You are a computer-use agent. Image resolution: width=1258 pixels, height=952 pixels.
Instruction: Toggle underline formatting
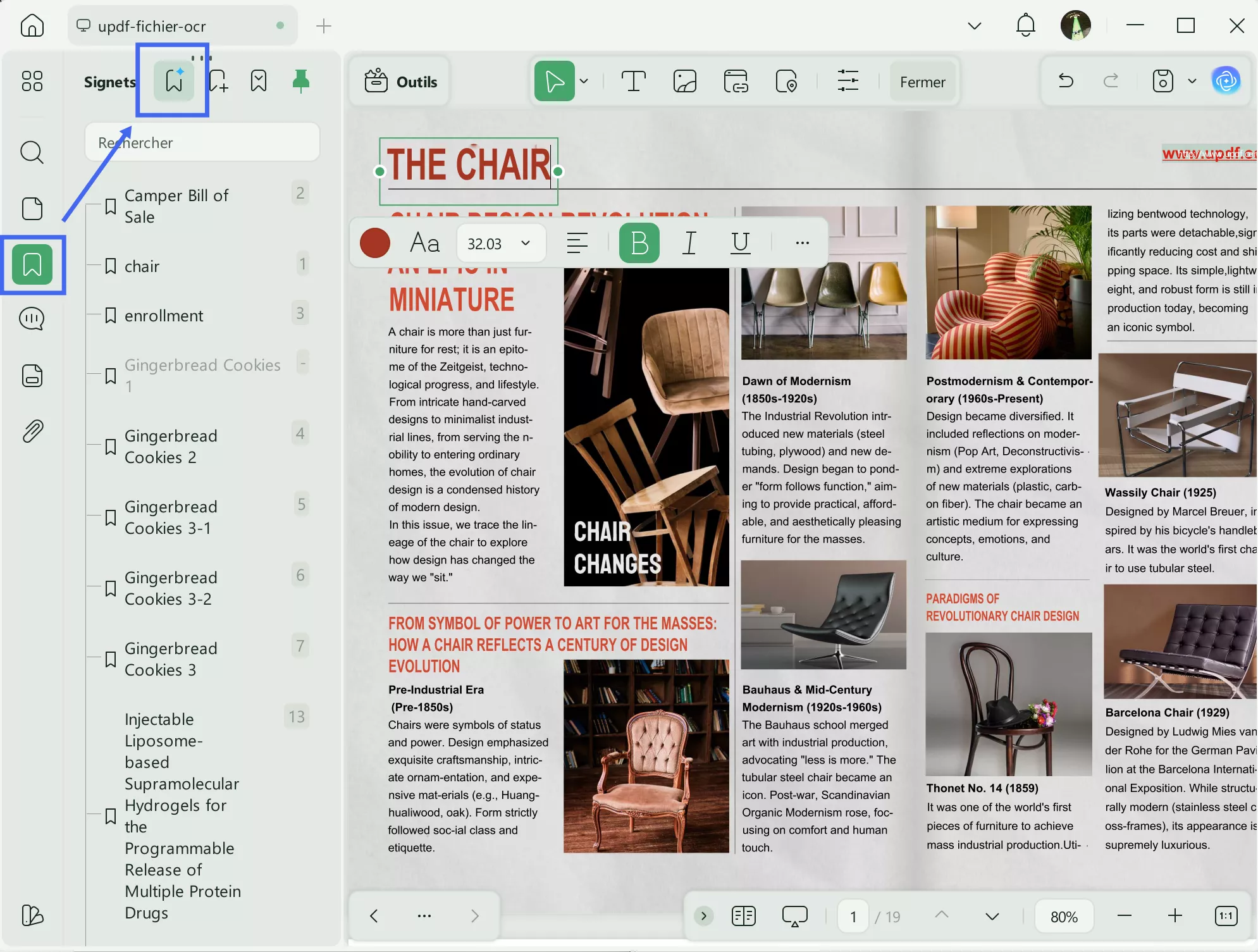coord(740,243)
